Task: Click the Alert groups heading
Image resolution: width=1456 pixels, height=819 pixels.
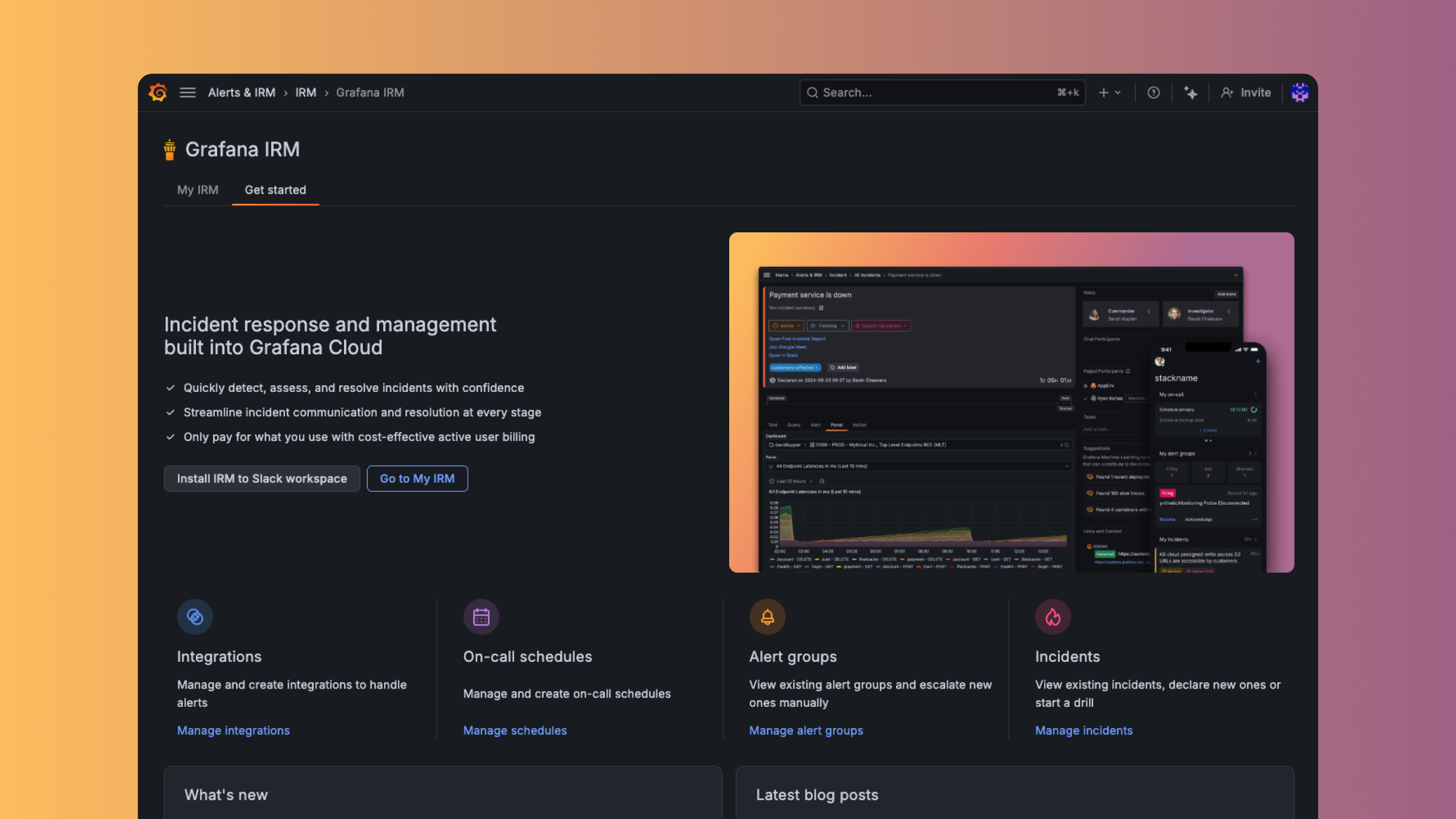Action: (793, 656)
